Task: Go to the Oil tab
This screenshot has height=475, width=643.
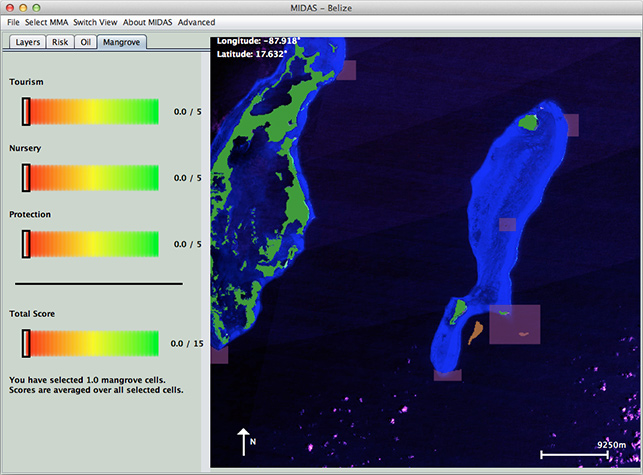Action: [86, 43]
